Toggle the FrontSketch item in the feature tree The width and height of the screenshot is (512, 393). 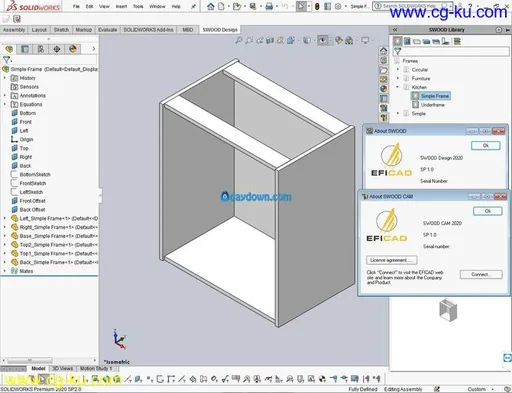tap(33, 183)
